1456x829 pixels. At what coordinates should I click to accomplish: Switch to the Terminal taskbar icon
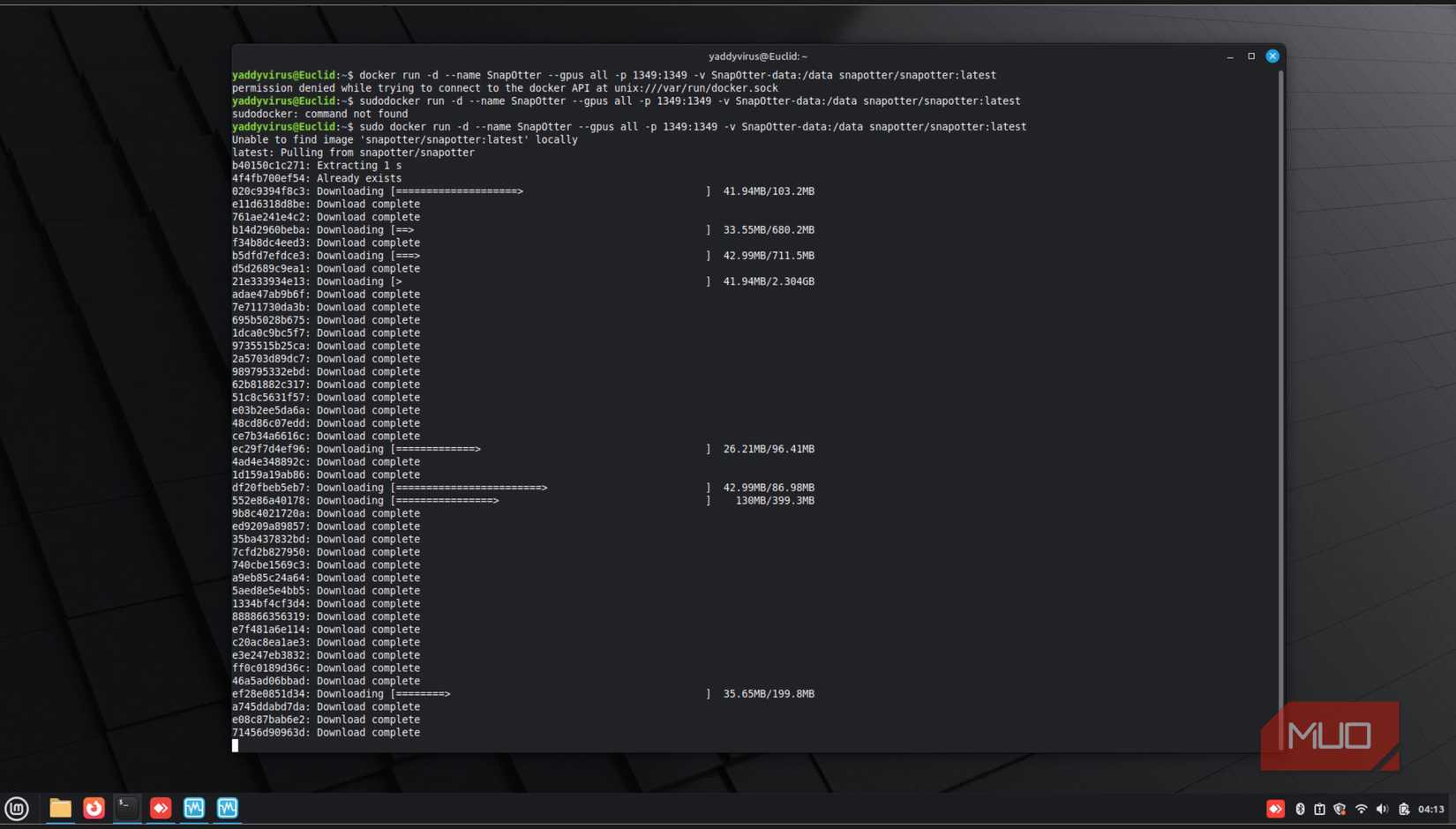coord(127,808)
